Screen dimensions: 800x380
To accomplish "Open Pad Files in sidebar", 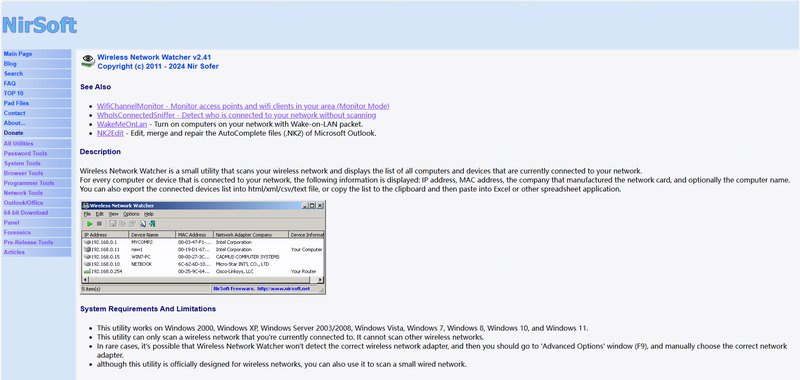I will [x=16, y=103].
